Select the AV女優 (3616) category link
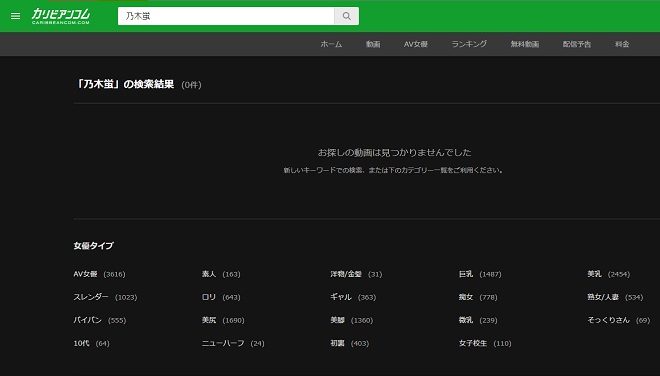The image size is (660, 376). coord(99,274)
